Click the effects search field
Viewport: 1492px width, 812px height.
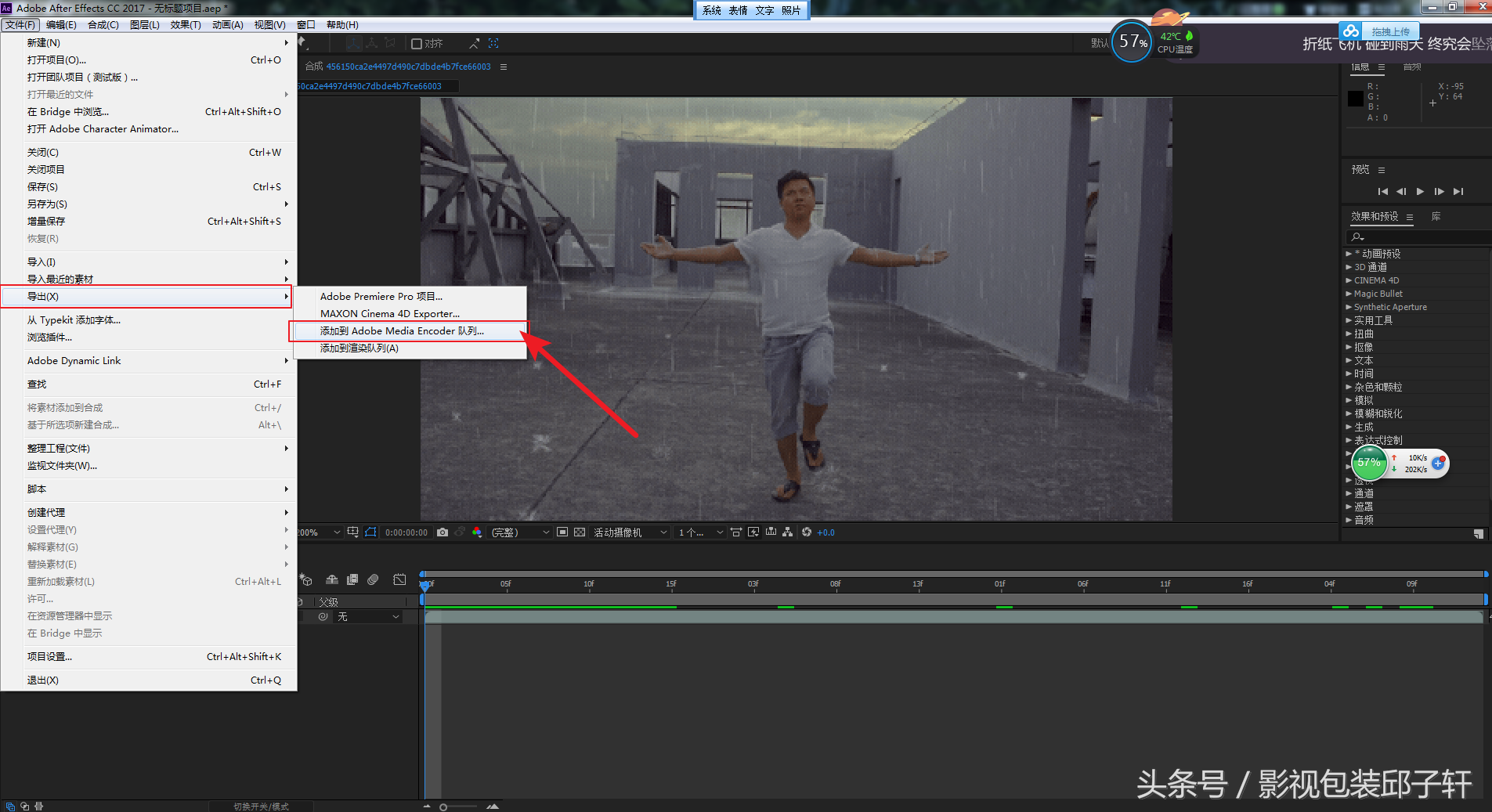click(x=1418, y=237)
